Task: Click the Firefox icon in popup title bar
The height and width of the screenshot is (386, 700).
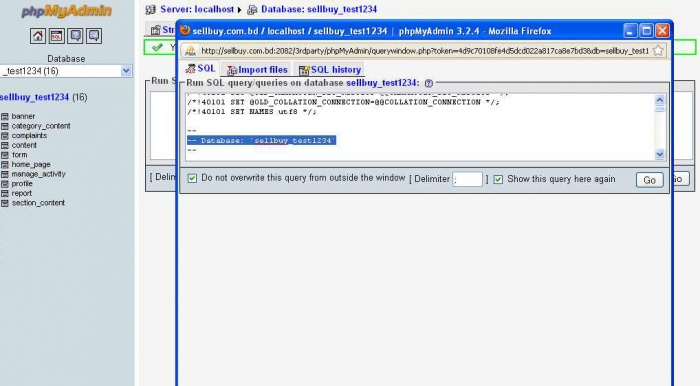Action: click(x=185, y=31)
